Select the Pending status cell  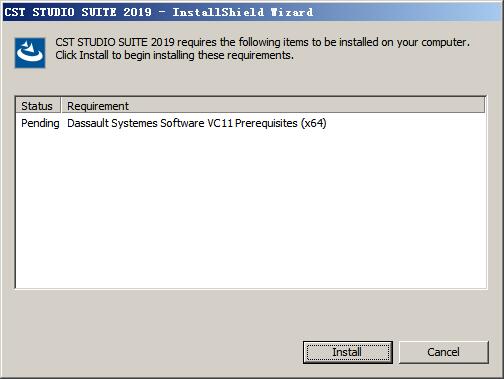point(40,123)
